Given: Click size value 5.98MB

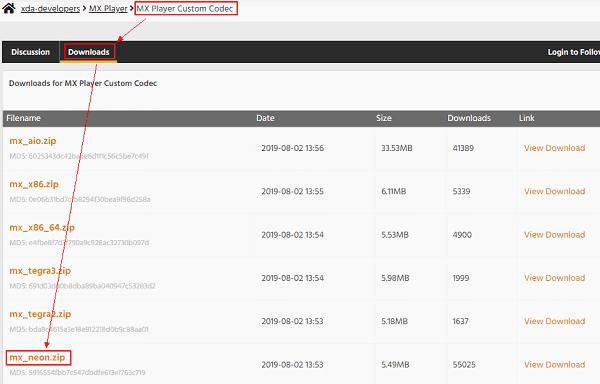Looking at the screenshot, I should (x=395, y=278).
